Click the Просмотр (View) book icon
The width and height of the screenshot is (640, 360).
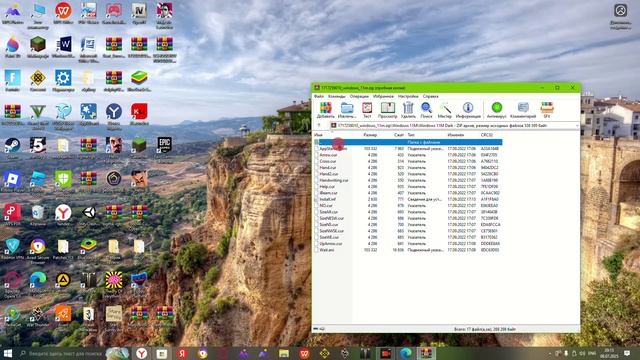pyautogui.click(x=387, y=110)
